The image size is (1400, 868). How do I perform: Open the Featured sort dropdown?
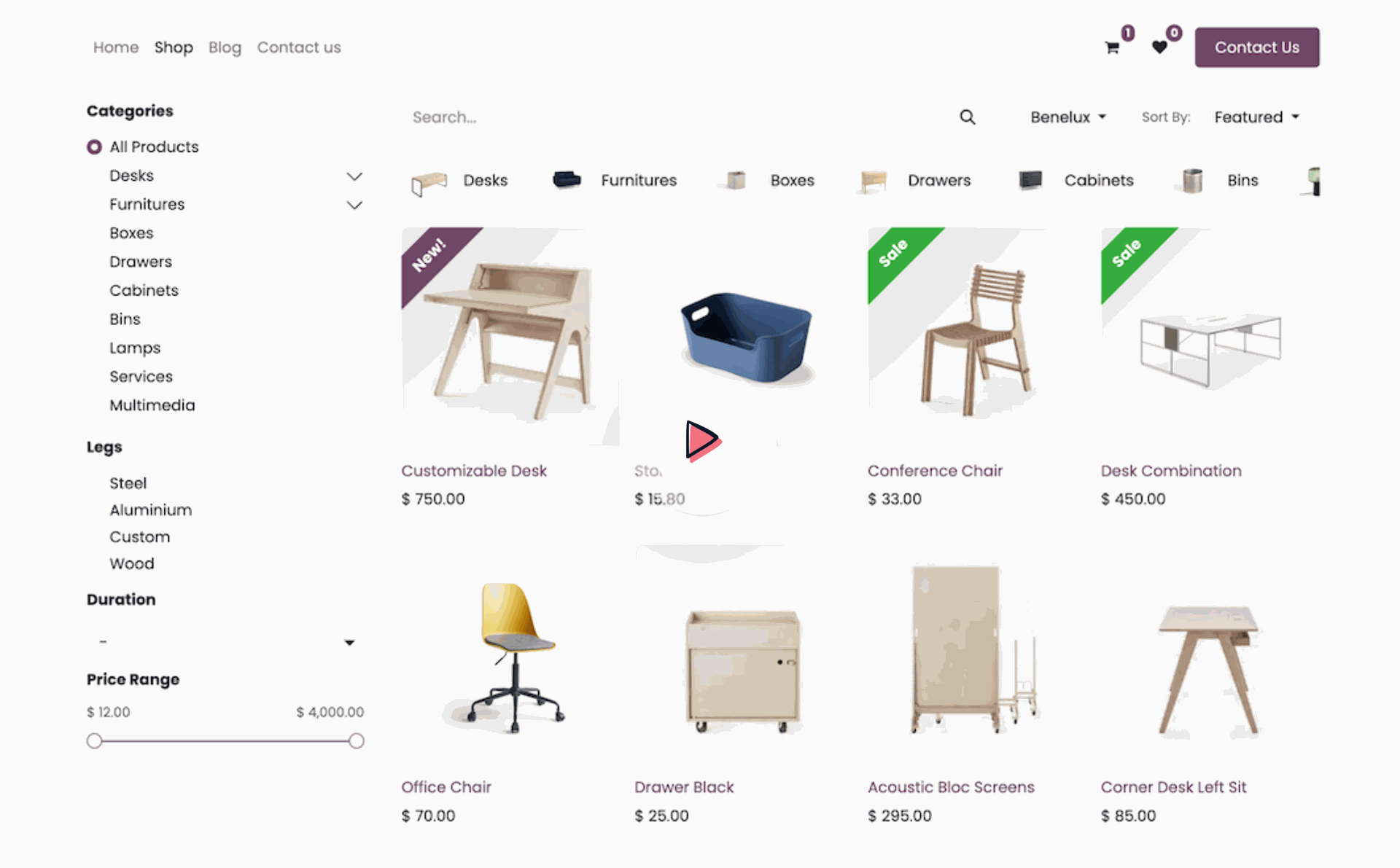click(x=1256, y=117)
